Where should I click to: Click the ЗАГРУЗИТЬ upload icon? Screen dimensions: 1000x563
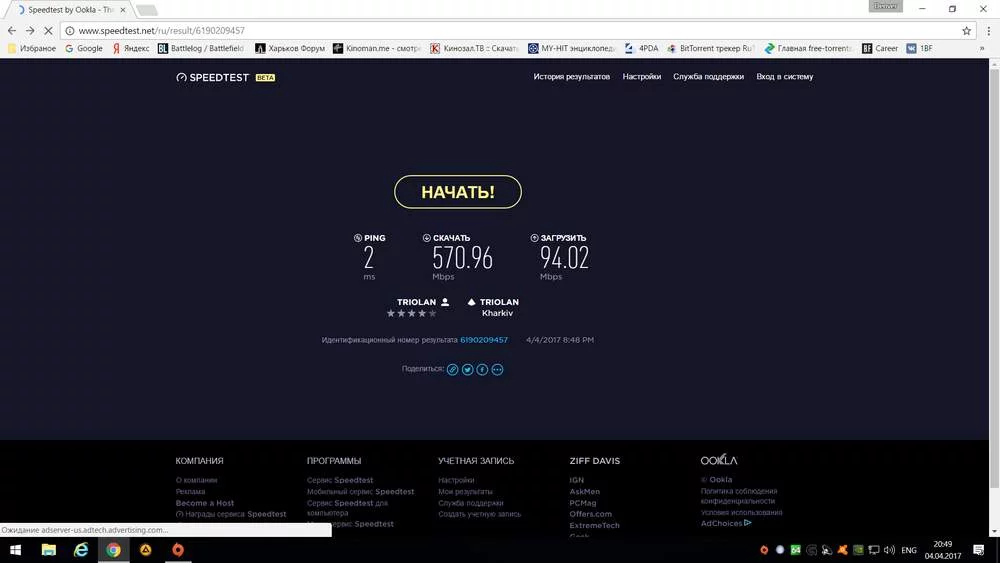point(534,238)
